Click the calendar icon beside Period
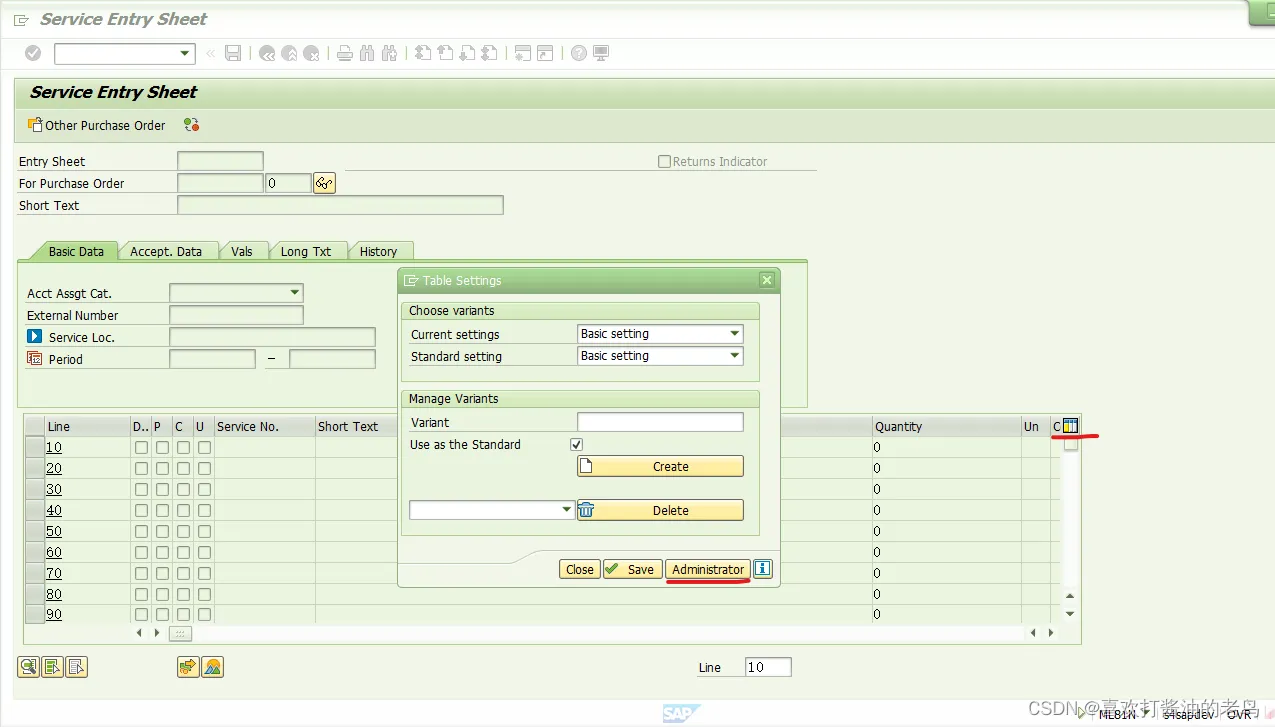 (x=35, y=359)
